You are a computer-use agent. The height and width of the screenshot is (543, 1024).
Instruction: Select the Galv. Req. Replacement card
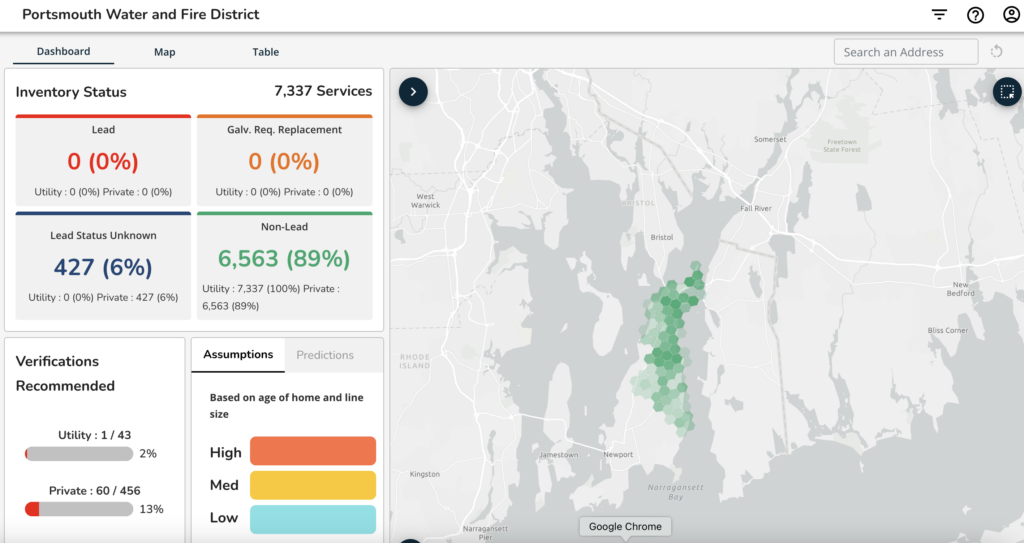coord(284,160)
